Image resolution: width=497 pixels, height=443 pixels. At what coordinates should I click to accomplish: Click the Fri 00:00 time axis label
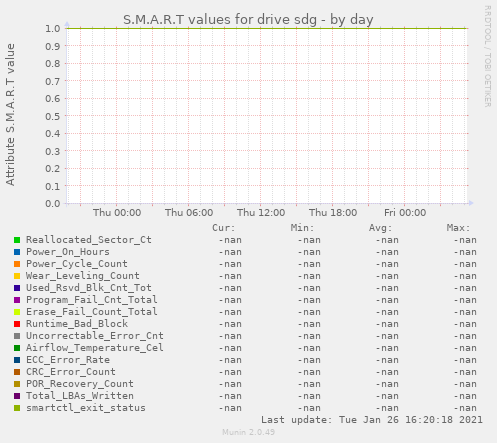click(405, 213)
